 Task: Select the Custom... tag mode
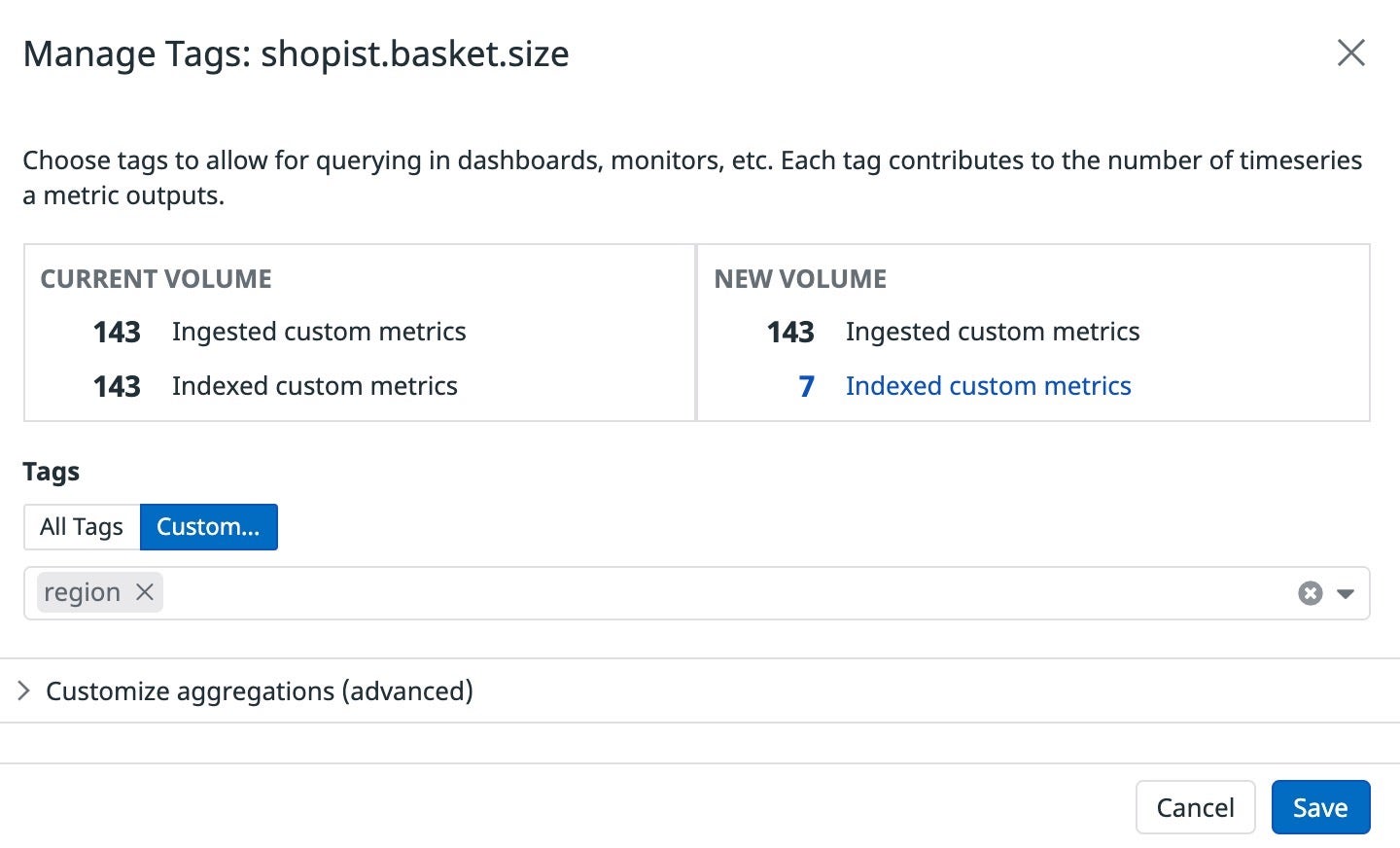point(209,526)
